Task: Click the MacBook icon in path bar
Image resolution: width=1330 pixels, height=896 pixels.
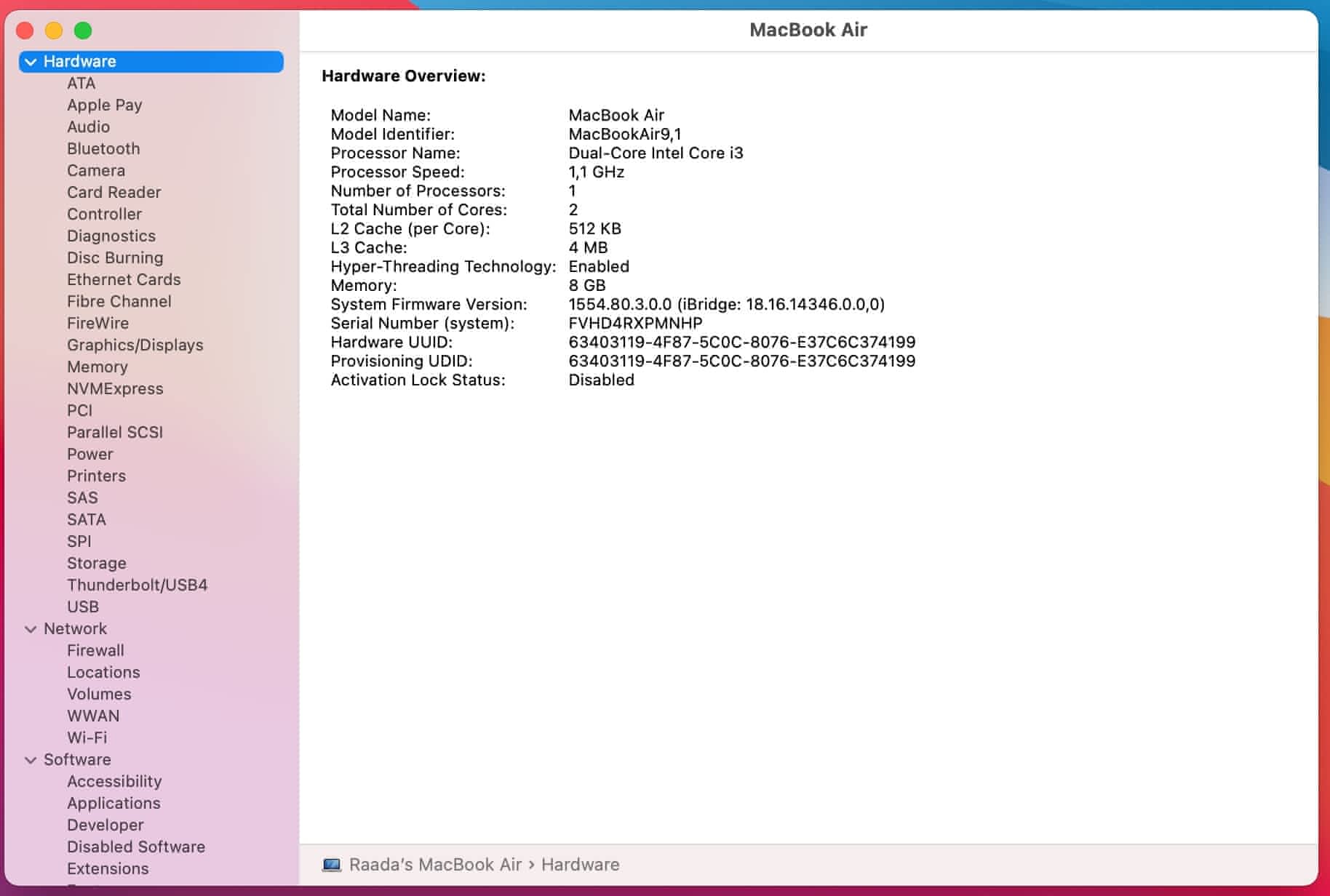Action: click(332, 865)
